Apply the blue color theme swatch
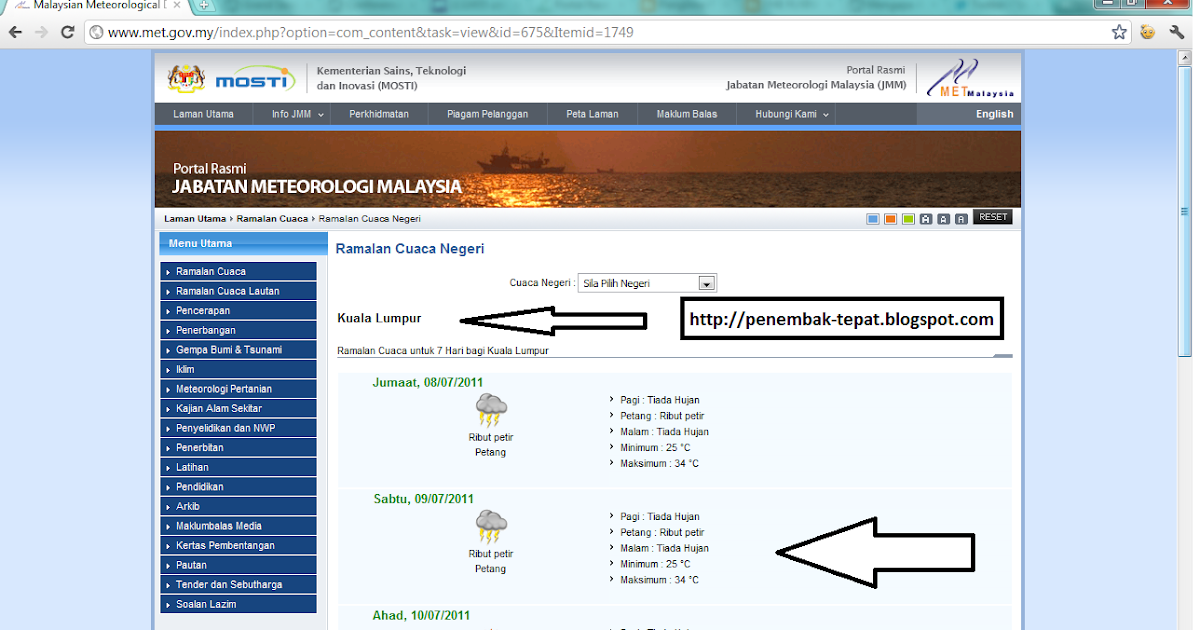 pos(873,219)
